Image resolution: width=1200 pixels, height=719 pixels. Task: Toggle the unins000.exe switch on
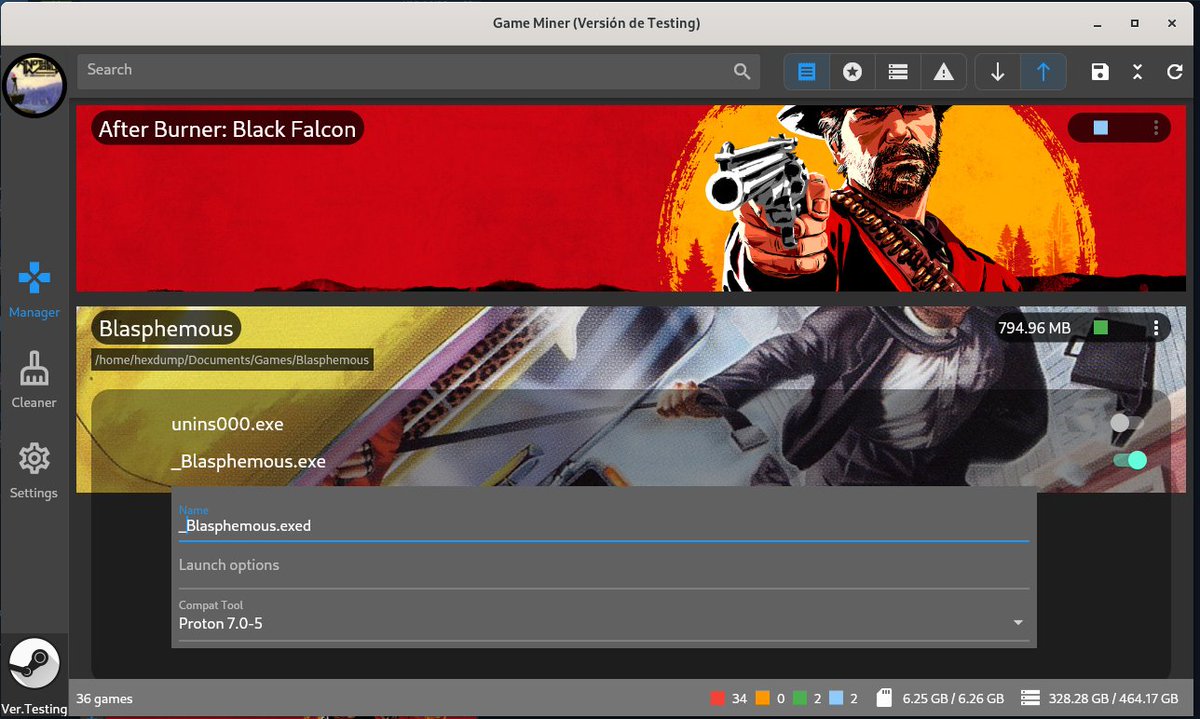point(1127,423)
